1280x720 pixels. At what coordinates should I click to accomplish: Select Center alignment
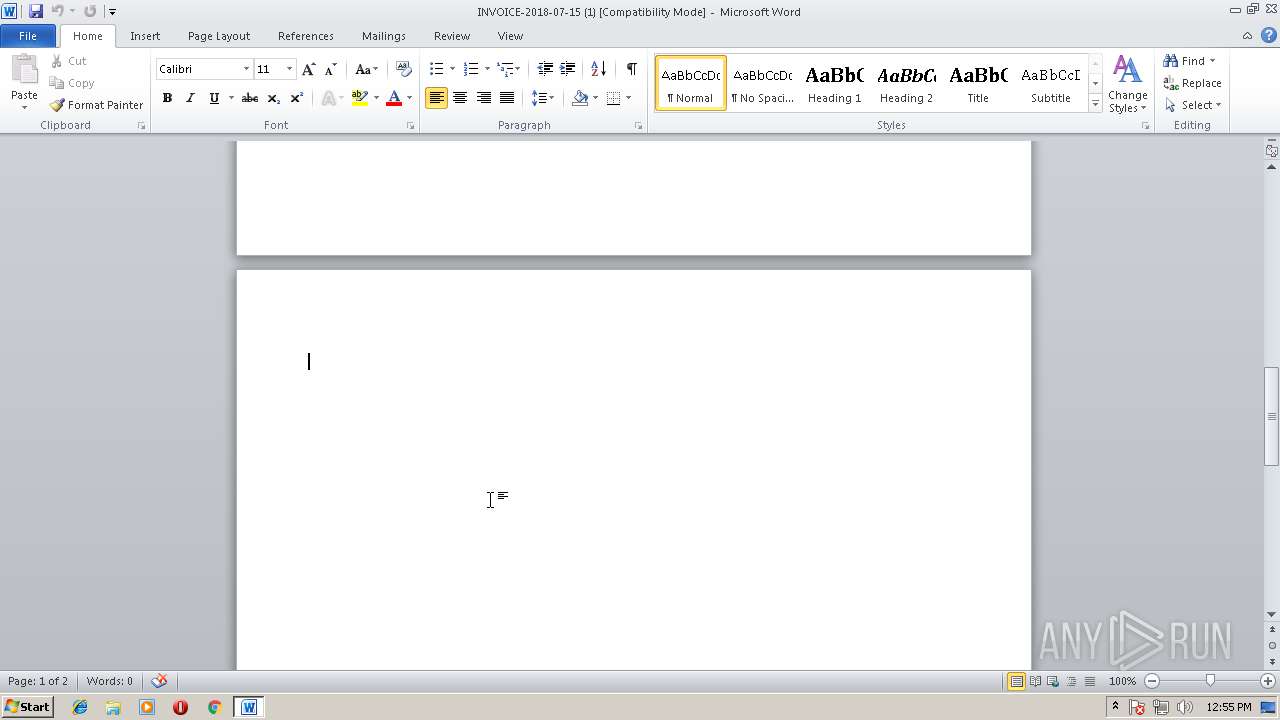point(460,98)
